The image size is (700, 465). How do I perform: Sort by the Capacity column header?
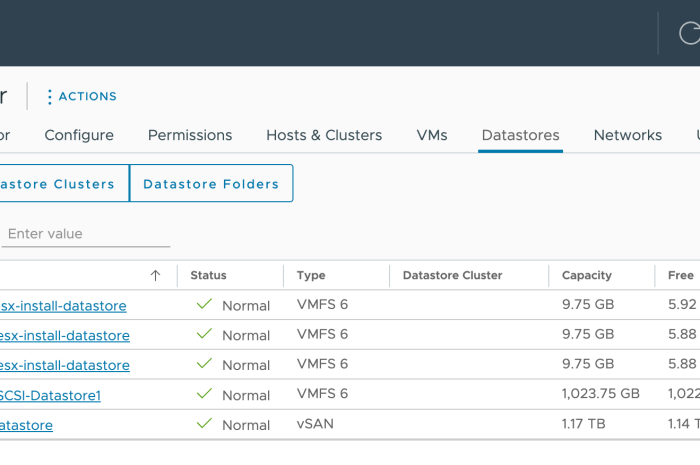pos(586,275)
